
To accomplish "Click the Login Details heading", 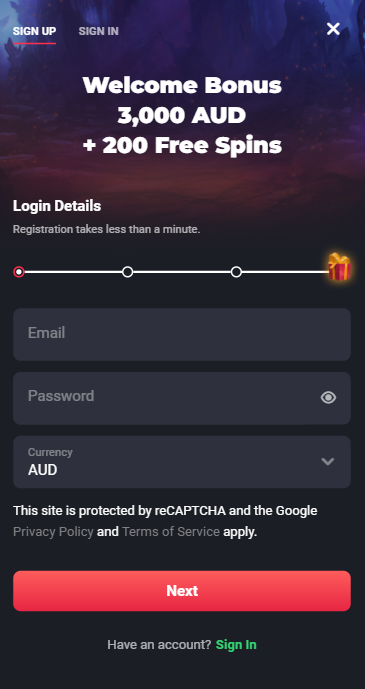I will (57, 206).
